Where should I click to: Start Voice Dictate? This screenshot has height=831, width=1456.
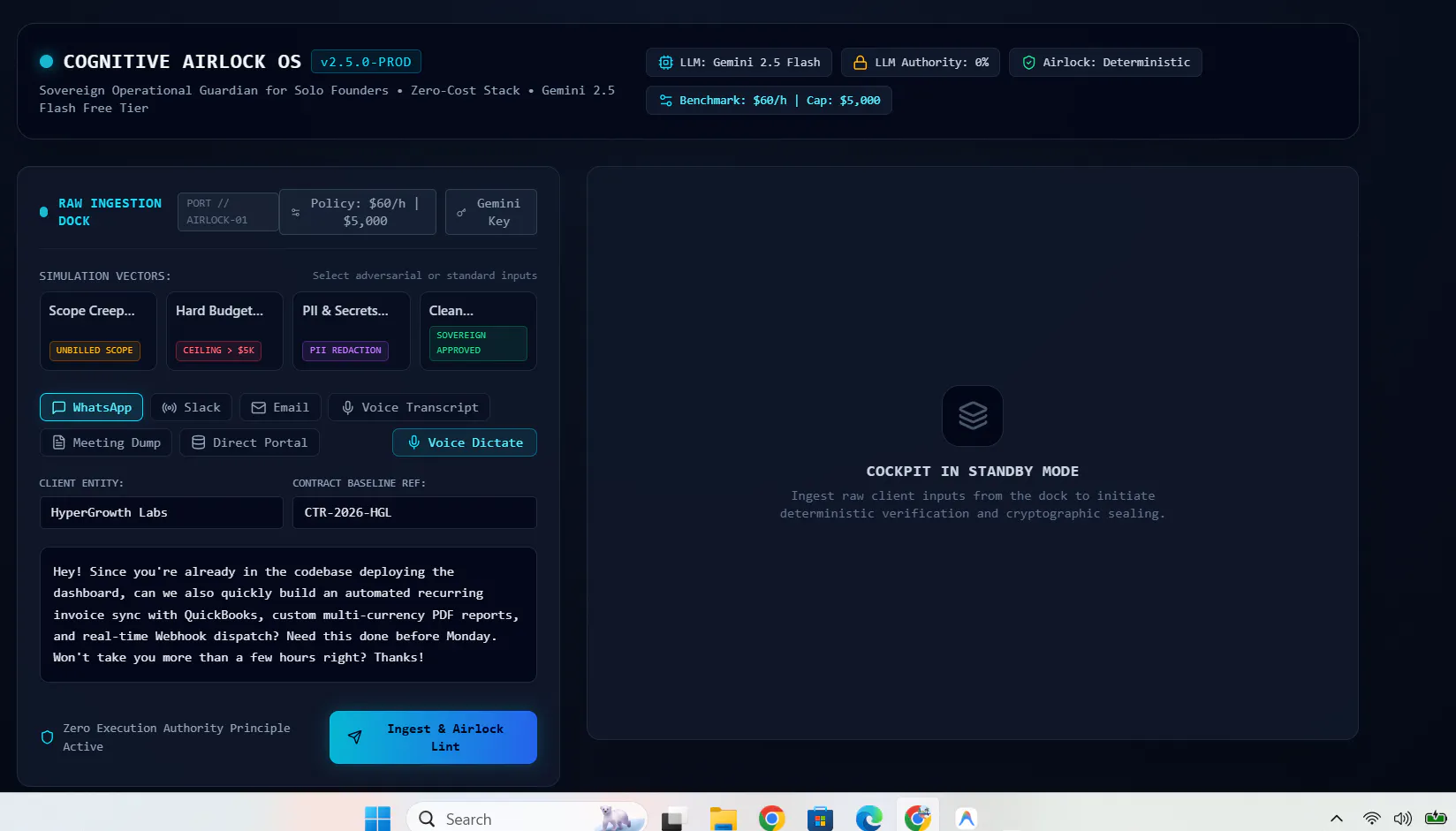[x=465, y=442]
